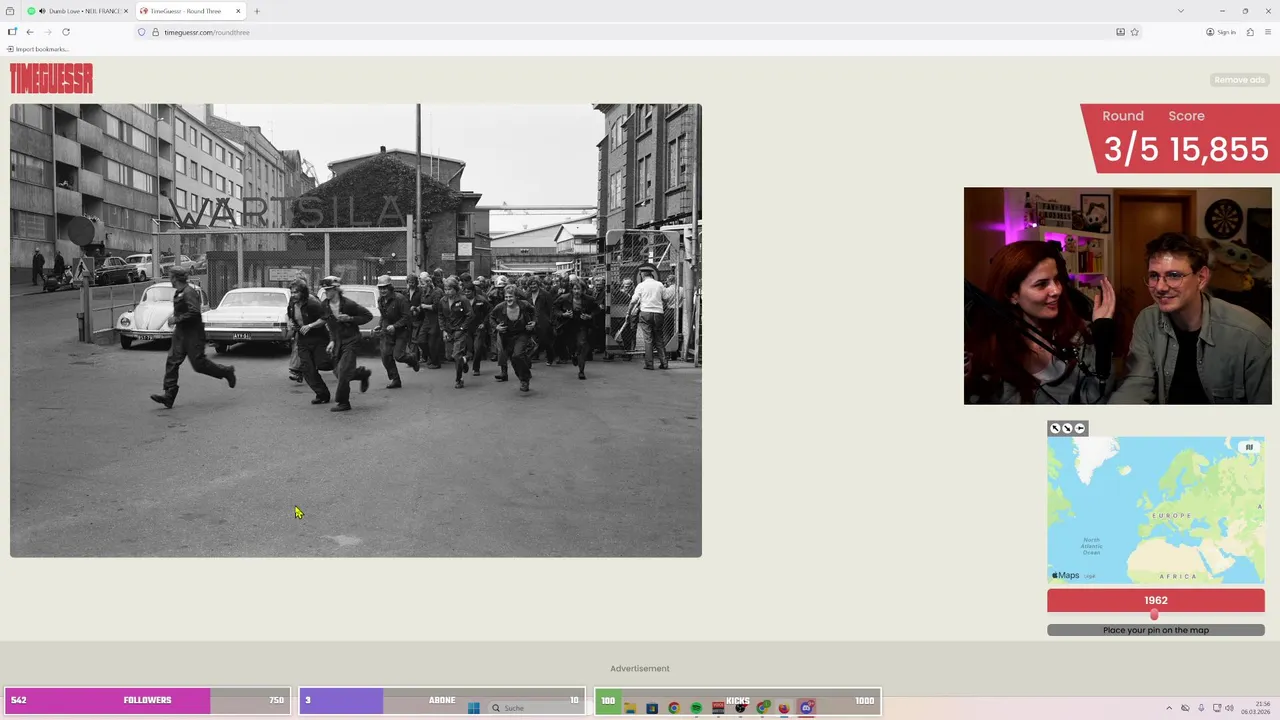Go forward with the forward arrow
Viewport: 1280px width, 720px height.
coord(48,32)
